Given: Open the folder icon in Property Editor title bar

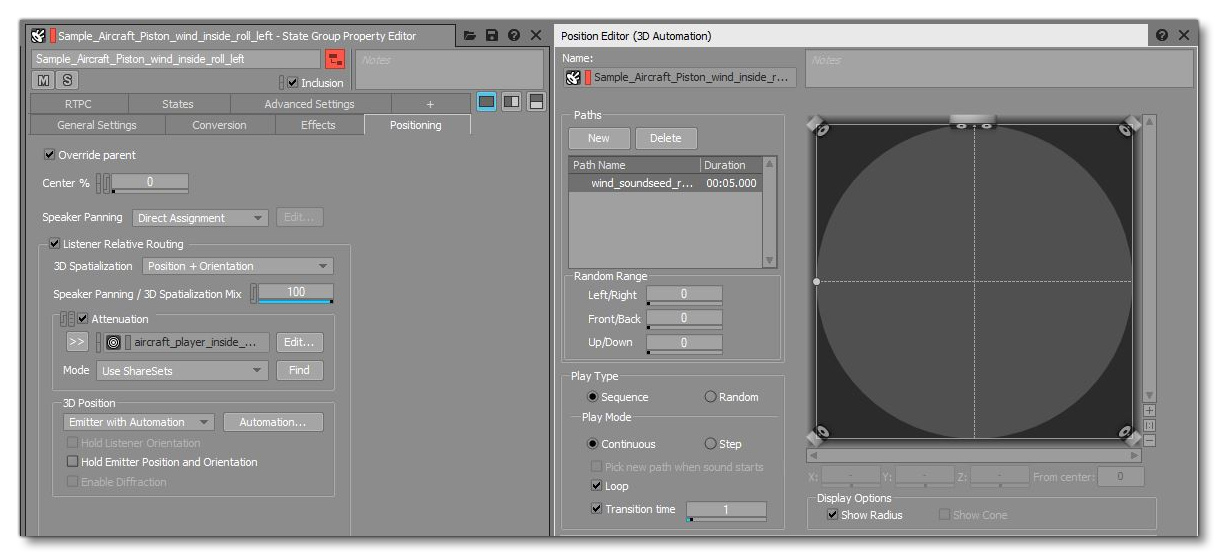Looking at the screenshot, I should coord(470,36).
